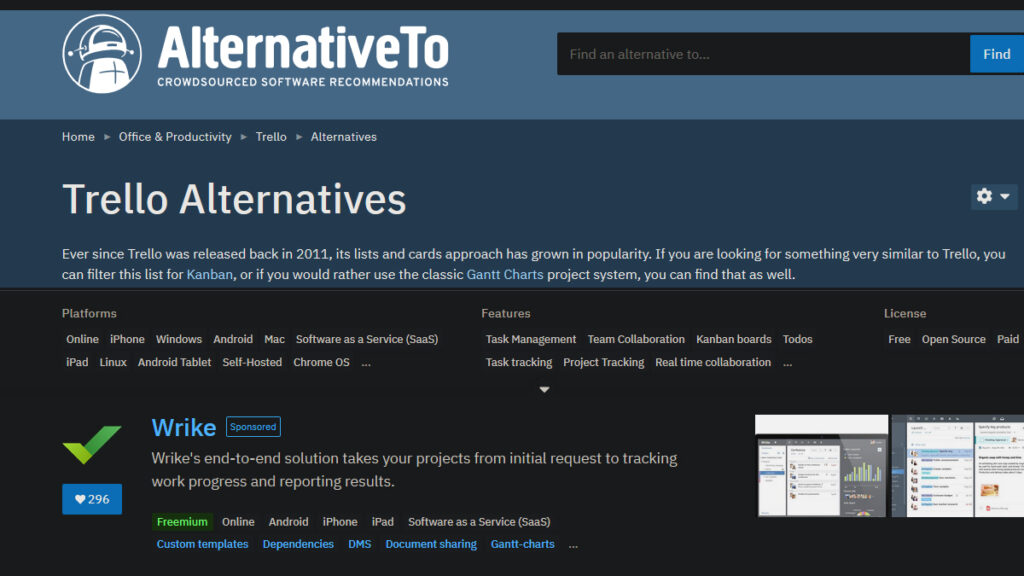Open the second Wrike screenshot thumbnail
Viewport: 1024px width, 576px height.
click(x=957, y=466)
